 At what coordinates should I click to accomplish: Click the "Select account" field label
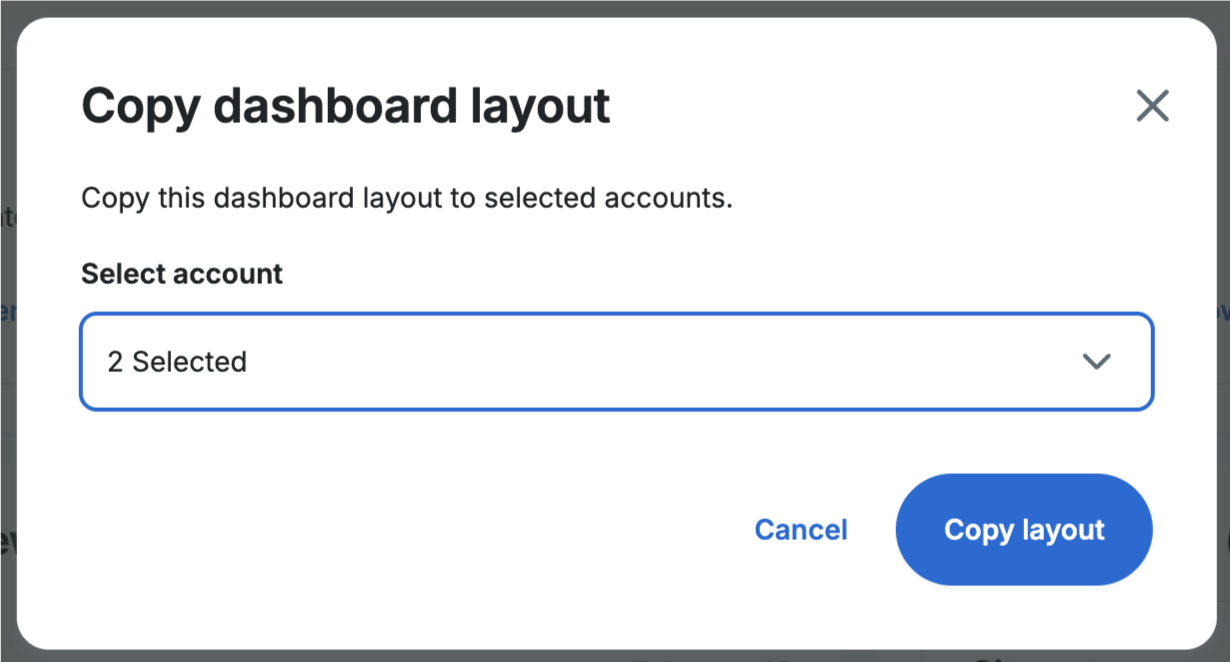[x=182, y=273]
